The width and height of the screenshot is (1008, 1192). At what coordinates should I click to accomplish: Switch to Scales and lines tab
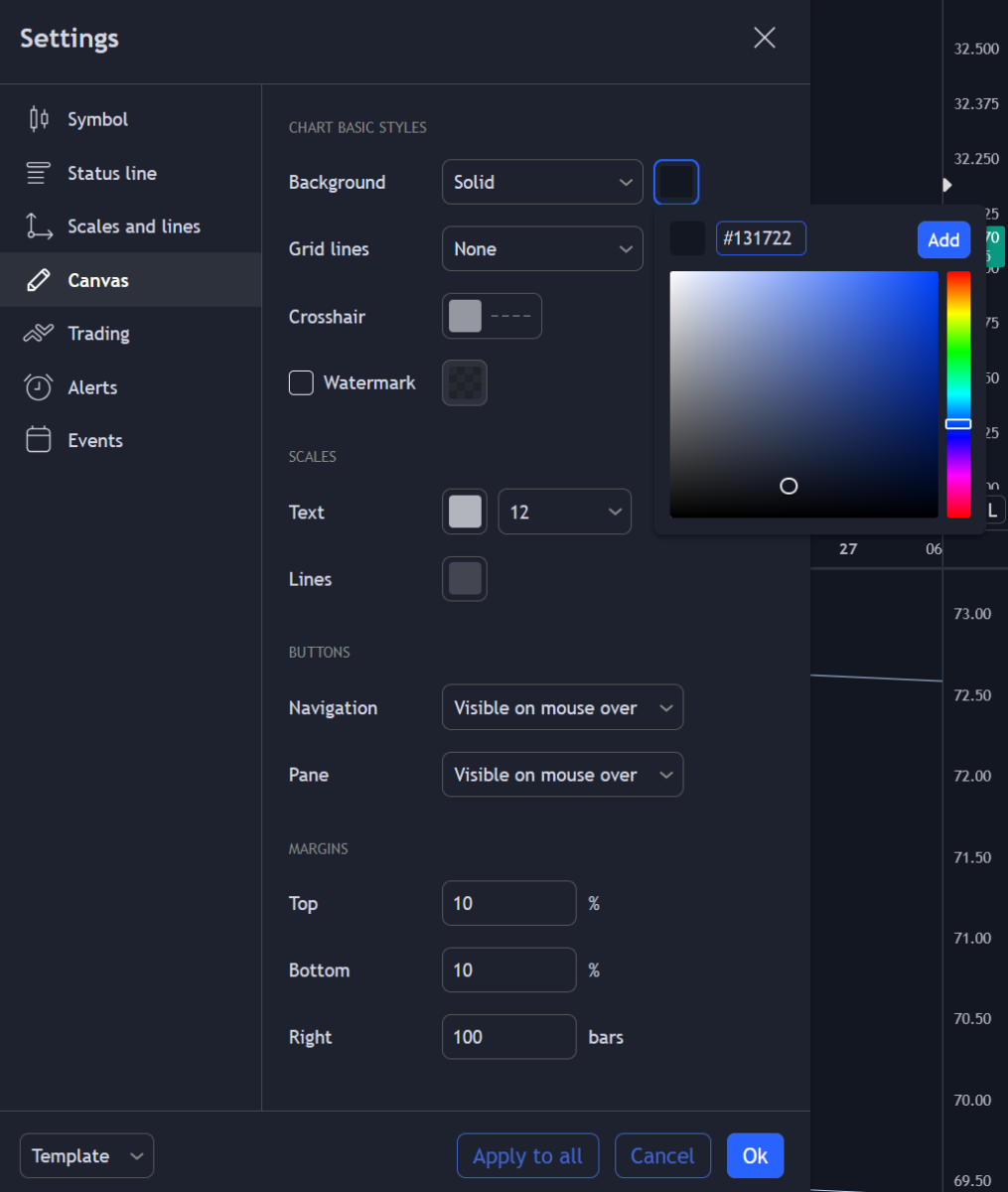(x=130, y=226)
